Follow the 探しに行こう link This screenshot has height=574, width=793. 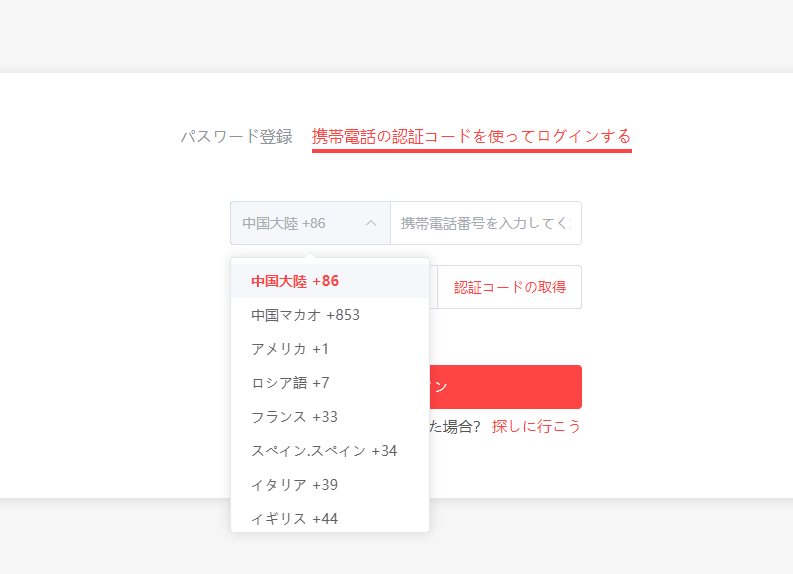(x=536, y=426)
